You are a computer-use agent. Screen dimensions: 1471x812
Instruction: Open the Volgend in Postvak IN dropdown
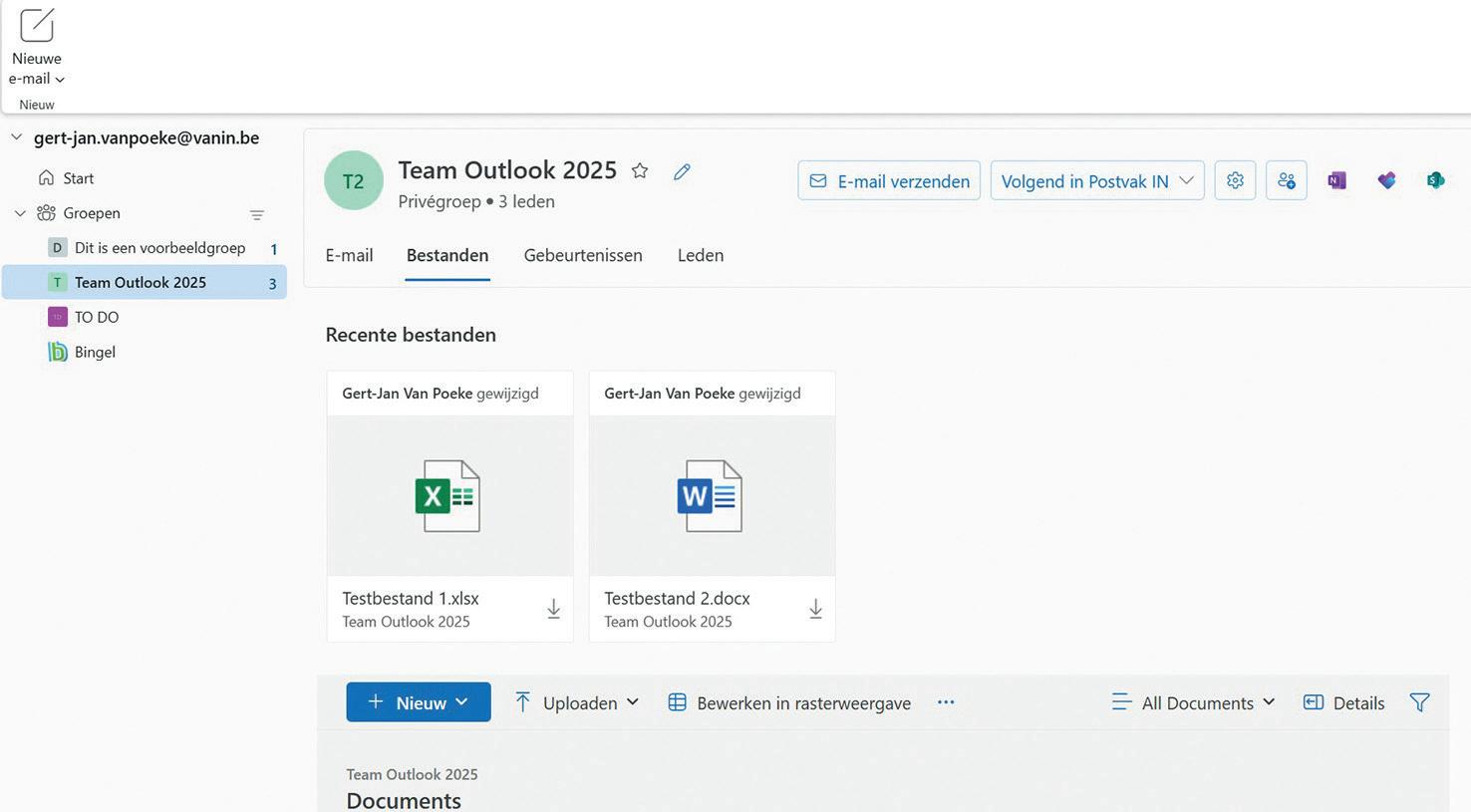(x=1097, y=180)
